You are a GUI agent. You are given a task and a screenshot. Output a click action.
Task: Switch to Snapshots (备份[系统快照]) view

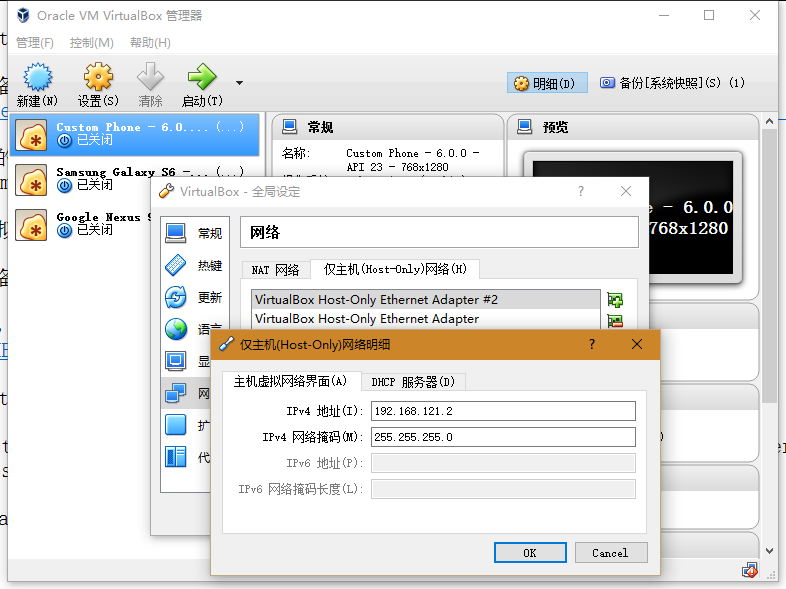coord(672,83)
